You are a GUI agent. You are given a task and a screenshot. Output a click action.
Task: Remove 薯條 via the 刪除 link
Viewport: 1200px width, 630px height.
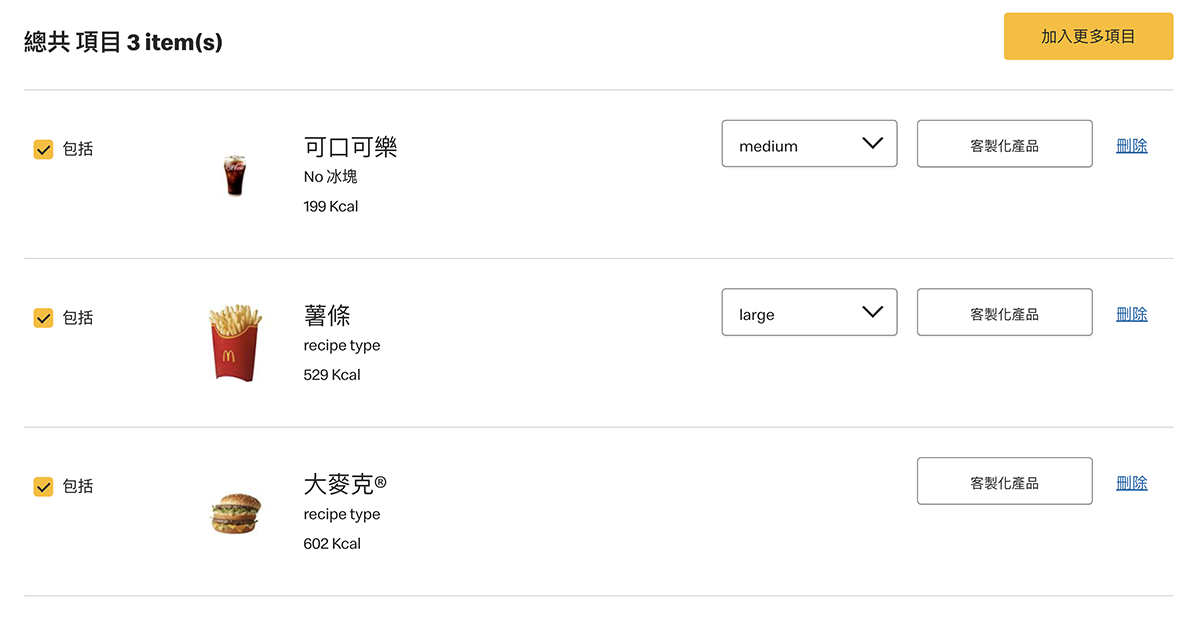(1131, 314)
